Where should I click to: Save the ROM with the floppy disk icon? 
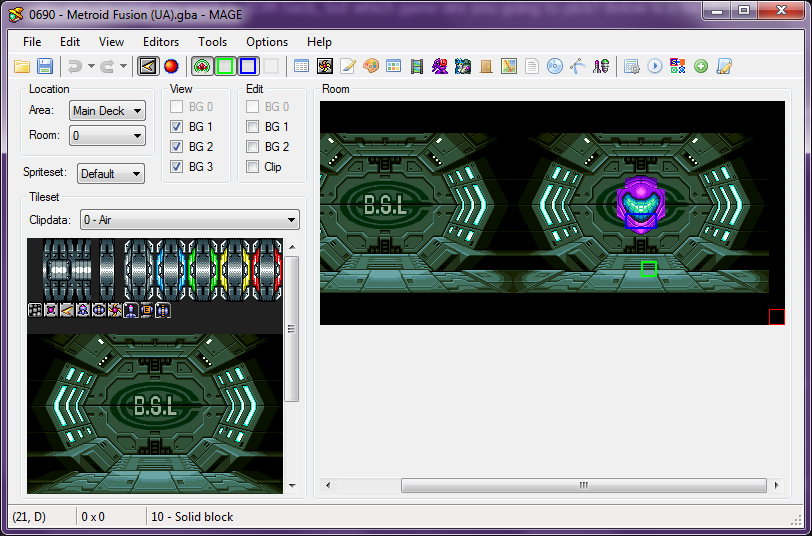pyautogui.click(x=45, y=66)
